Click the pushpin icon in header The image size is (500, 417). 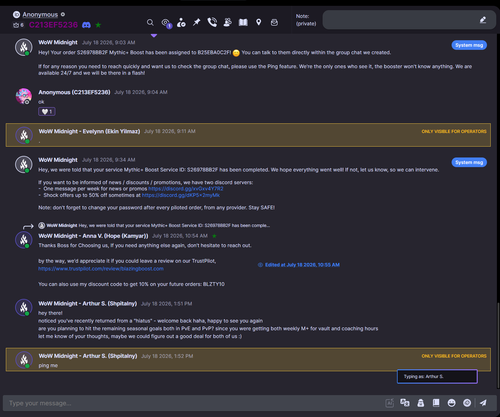pos(197,22)
